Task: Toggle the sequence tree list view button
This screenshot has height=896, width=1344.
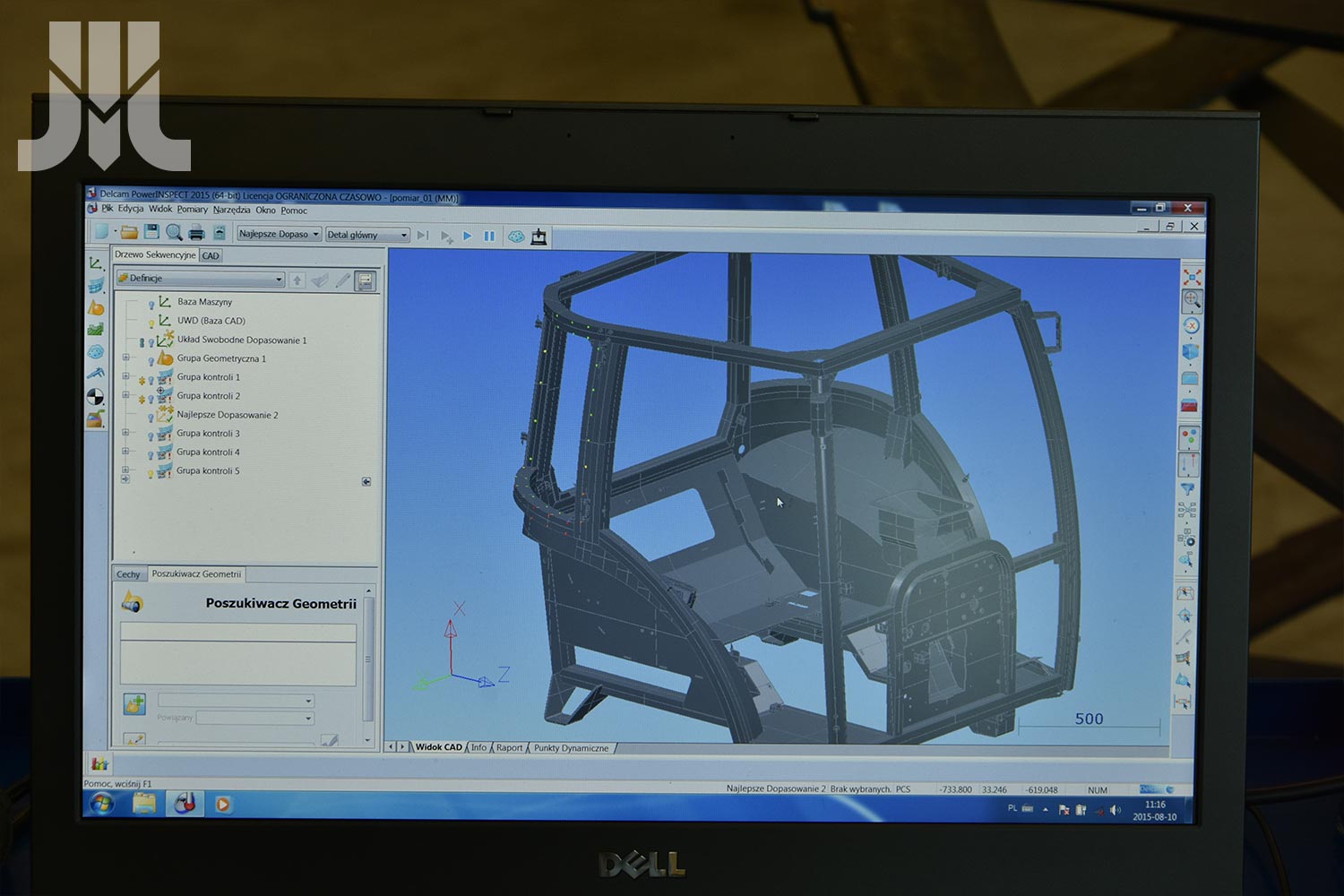Action: (x=365, y=281)
